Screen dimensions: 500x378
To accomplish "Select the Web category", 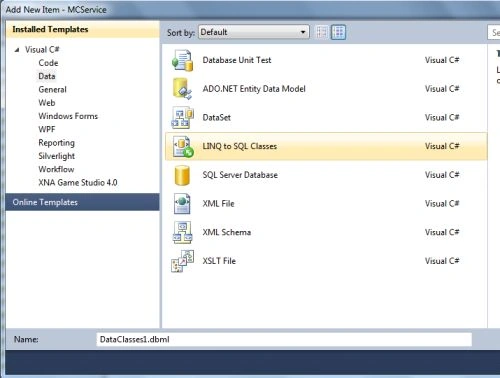I will [47, 103].
